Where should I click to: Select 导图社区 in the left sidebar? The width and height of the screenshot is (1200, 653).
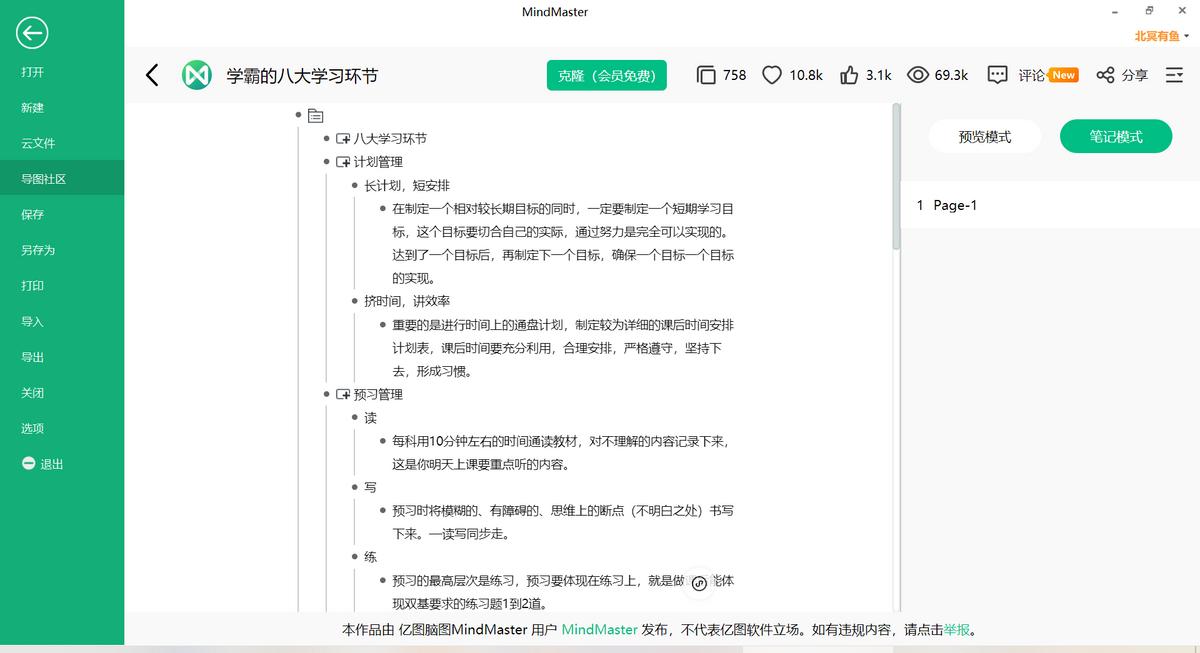41,178
